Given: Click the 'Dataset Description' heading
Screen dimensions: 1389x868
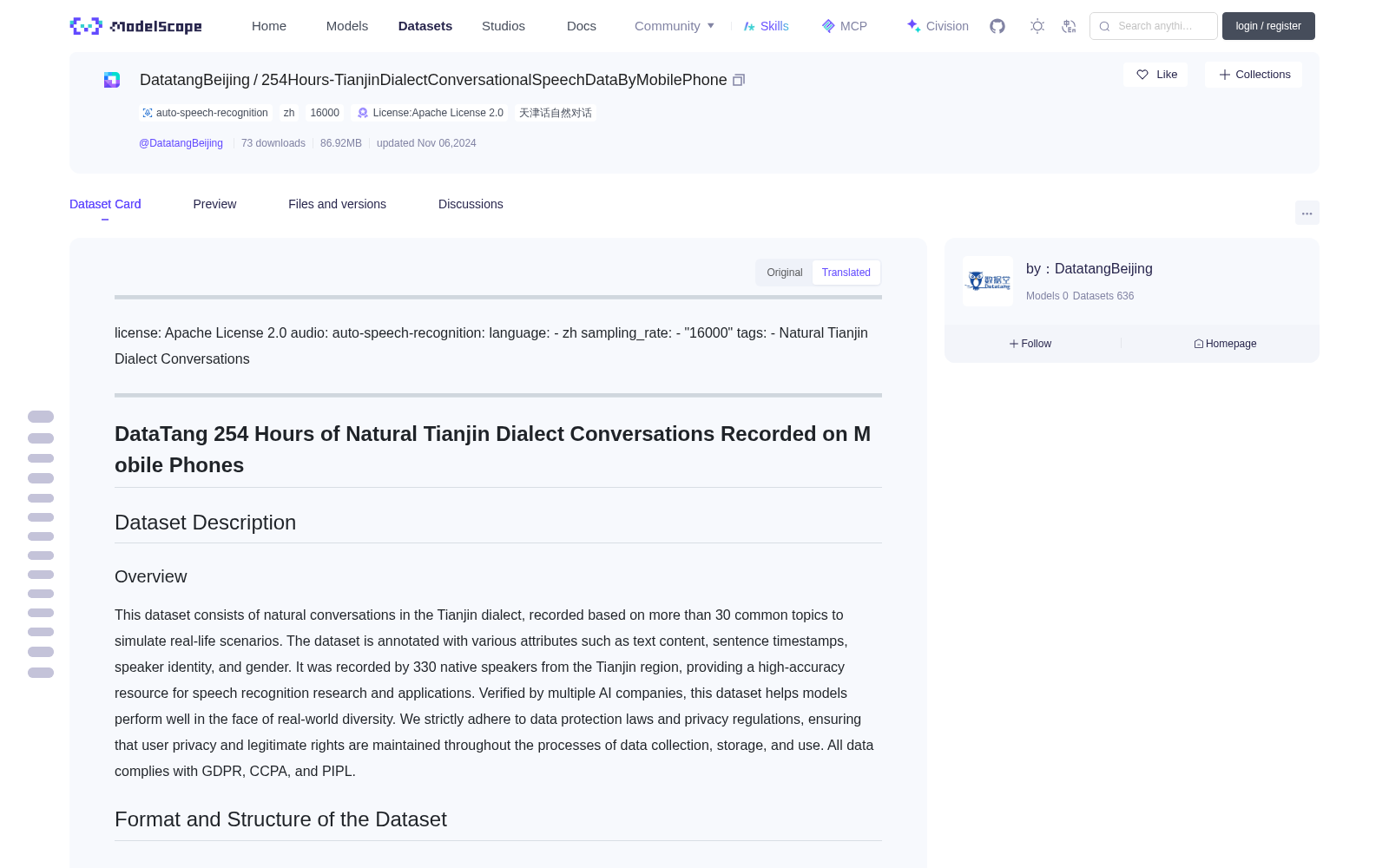Looking at the screenshot, I should [x=205, y=523].
